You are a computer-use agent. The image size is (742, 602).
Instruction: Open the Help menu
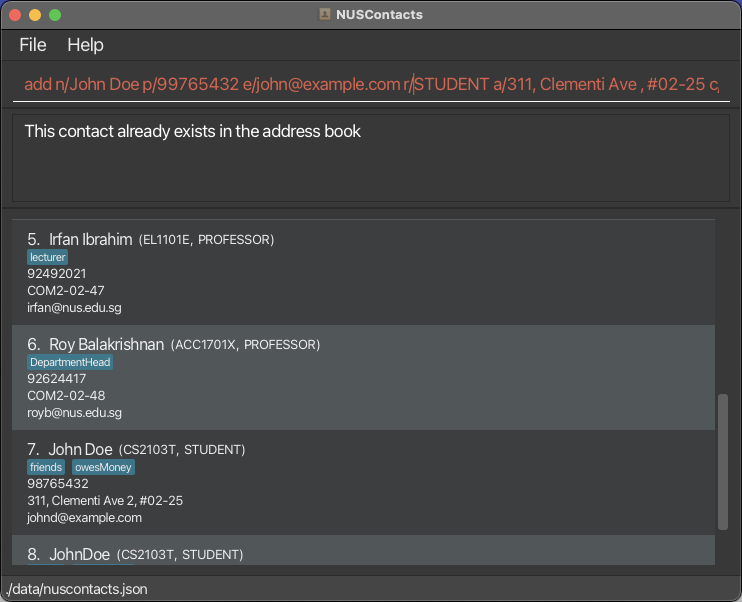point(85,45)
